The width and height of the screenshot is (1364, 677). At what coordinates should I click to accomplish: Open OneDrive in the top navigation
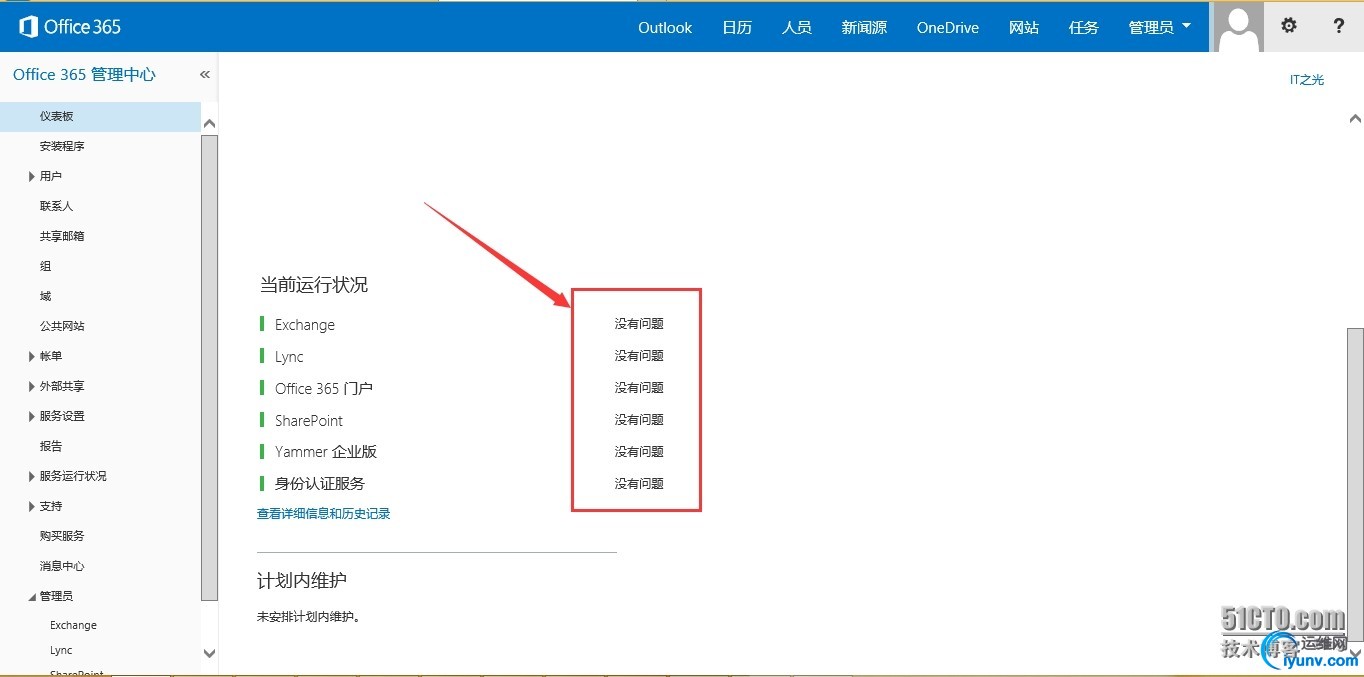coord(947,27)
